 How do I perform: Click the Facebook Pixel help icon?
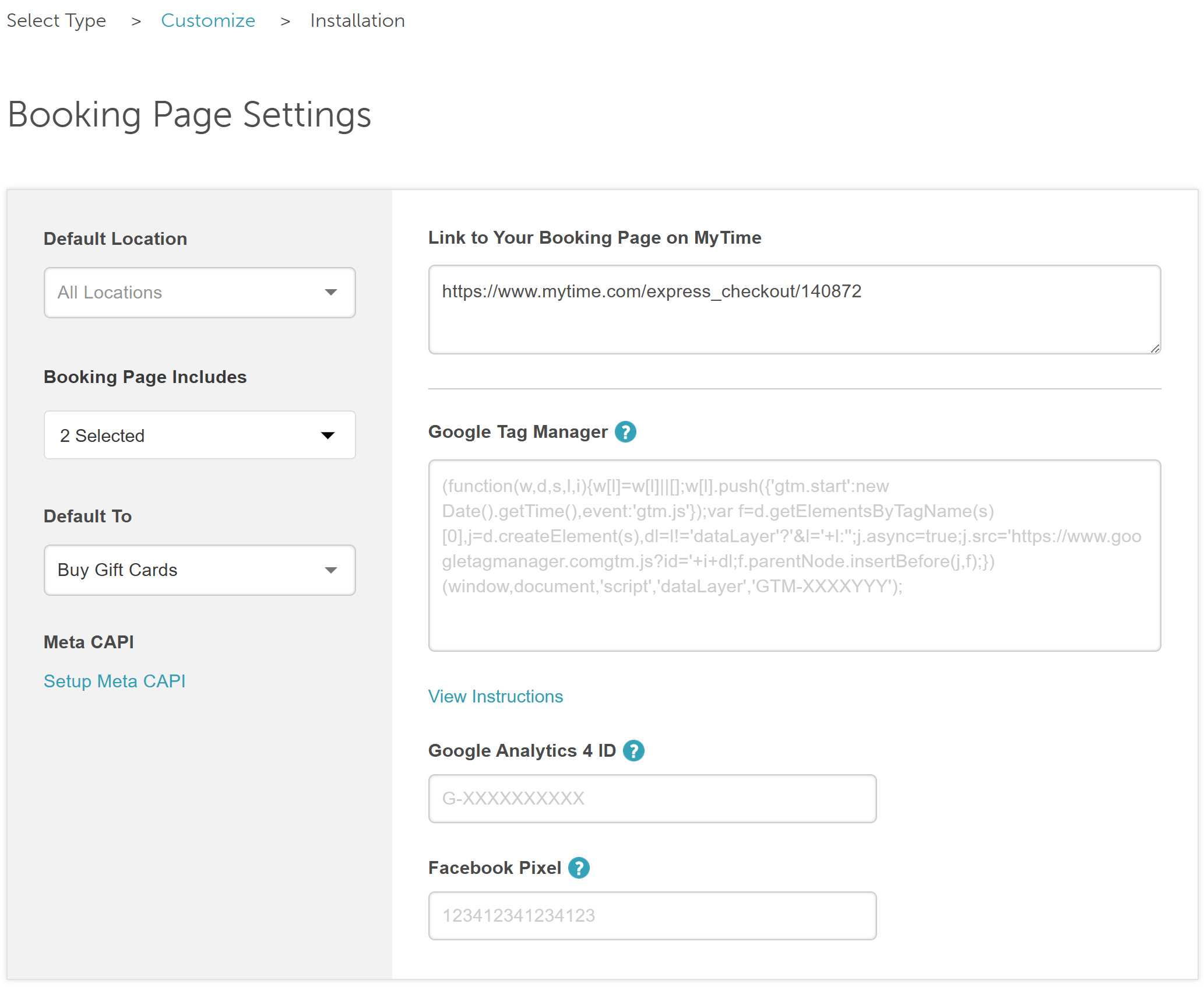coord(579,868)
